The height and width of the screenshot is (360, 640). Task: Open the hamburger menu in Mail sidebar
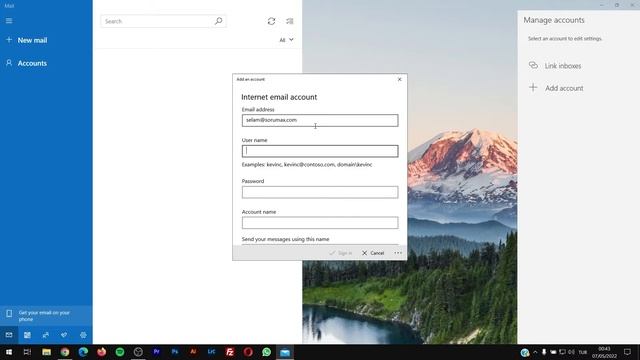9,21
